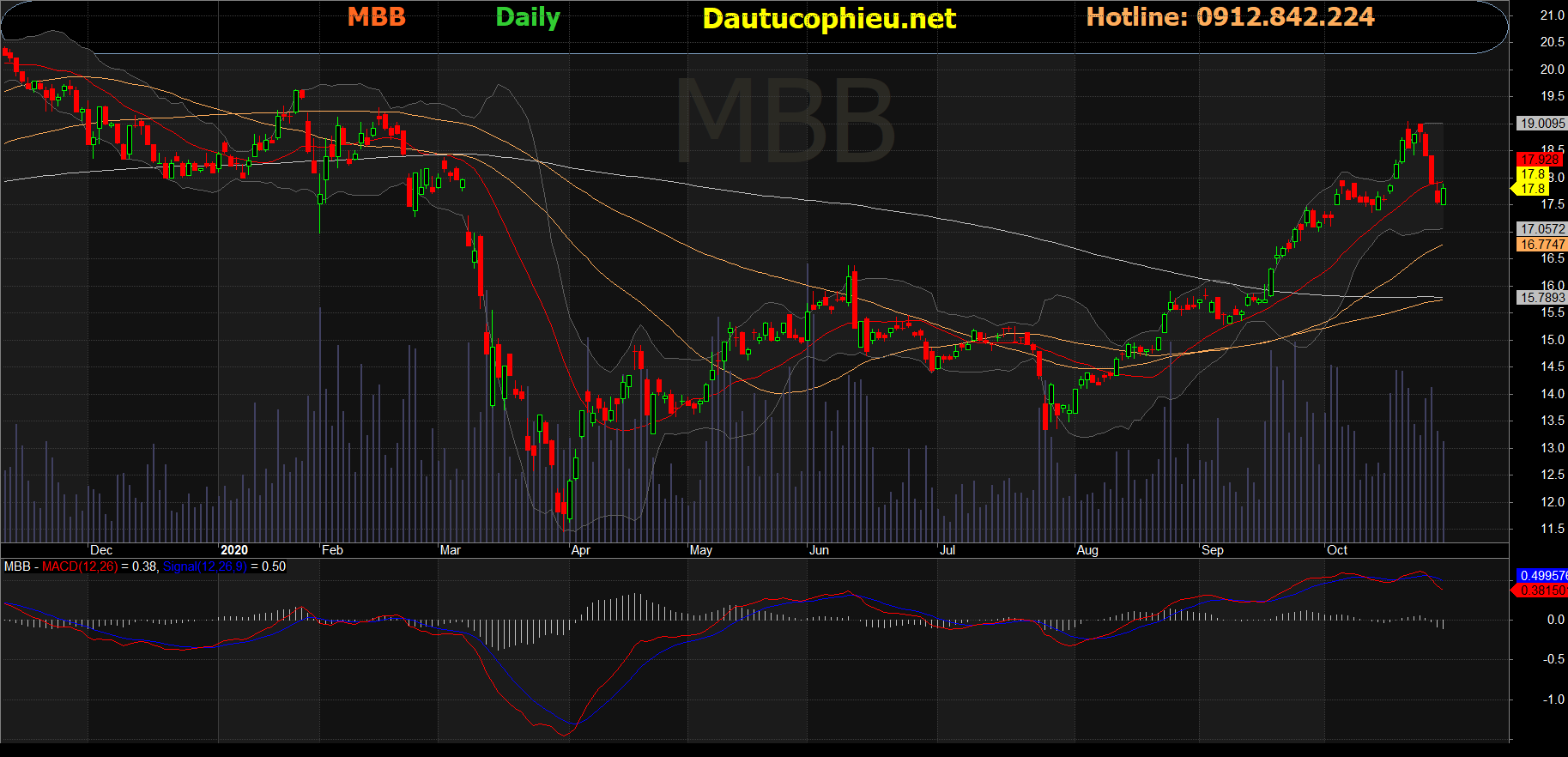The width and height of the screenshot is (1568, 757).
Task: Select the 16.5 price axis label
Action: pos(1552,258)
